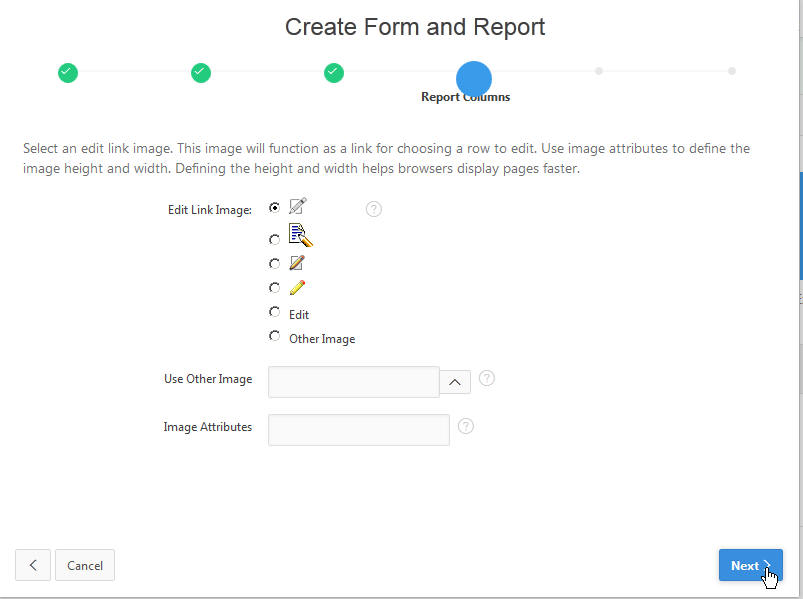803x599 pixels.
Task: Select the first gray pencil radio option
Action: coord(275,208)
